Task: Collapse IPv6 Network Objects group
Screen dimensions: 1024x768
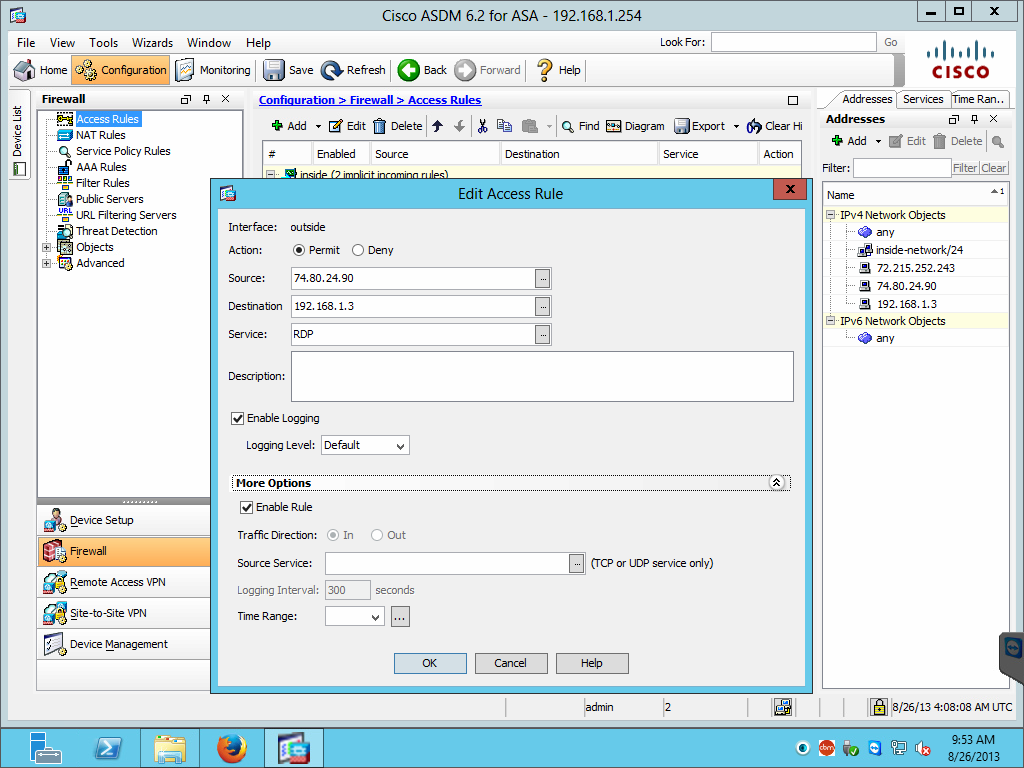Action: [x=831, y=321]
